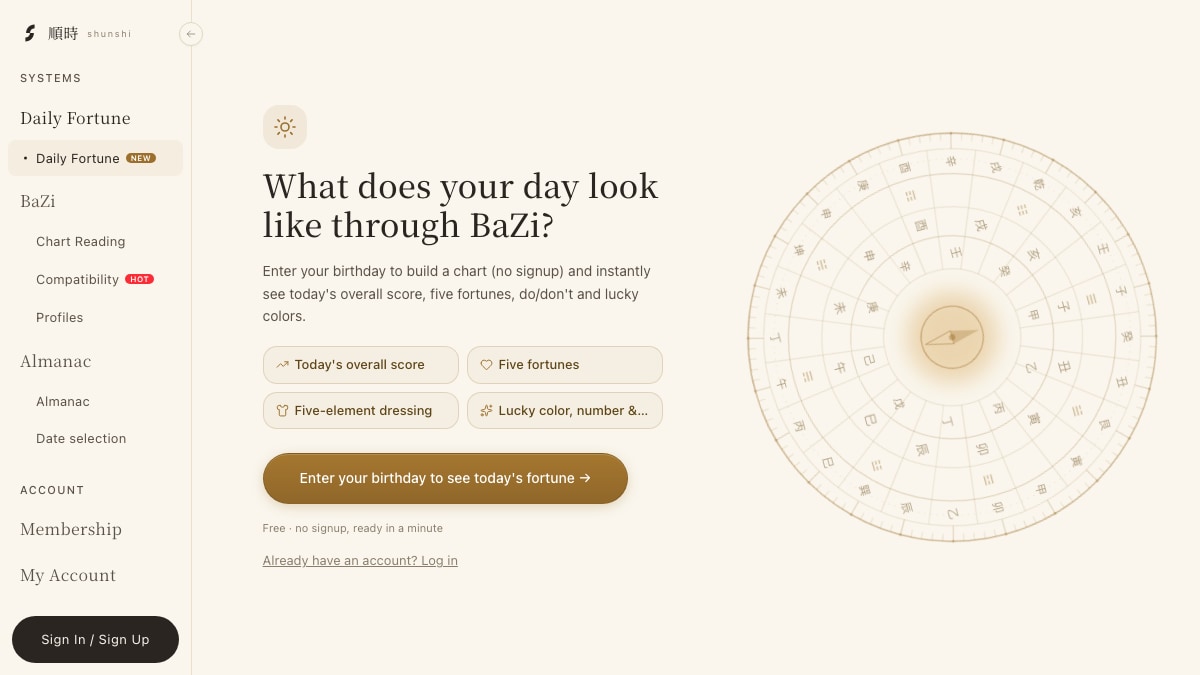Screen dimensions: 1200x675
Task: Click Enter your birthday to see today's fortune
Action: click(445, 478)
